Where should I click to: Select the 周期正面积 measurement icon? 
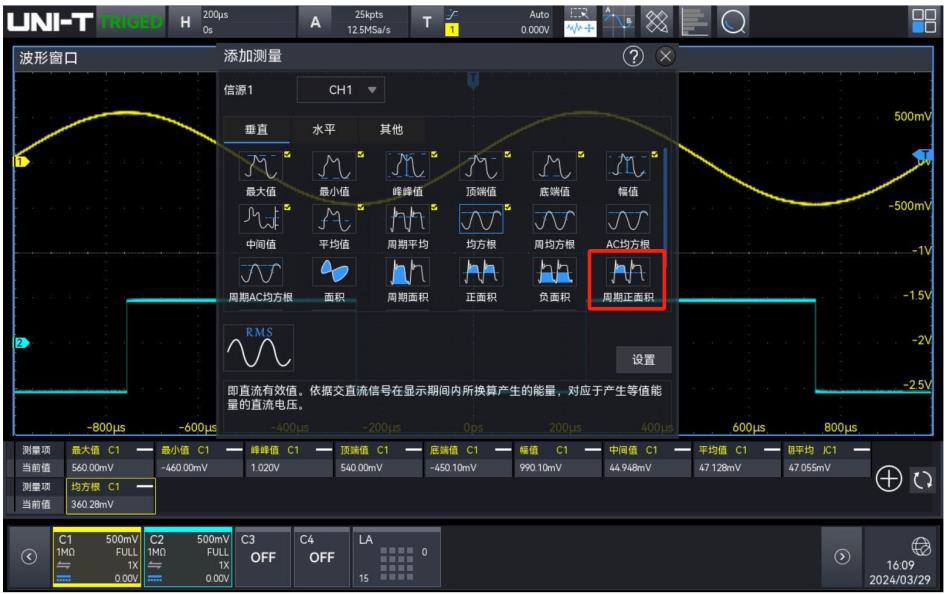pyautogui.click(x=627, y=273)
